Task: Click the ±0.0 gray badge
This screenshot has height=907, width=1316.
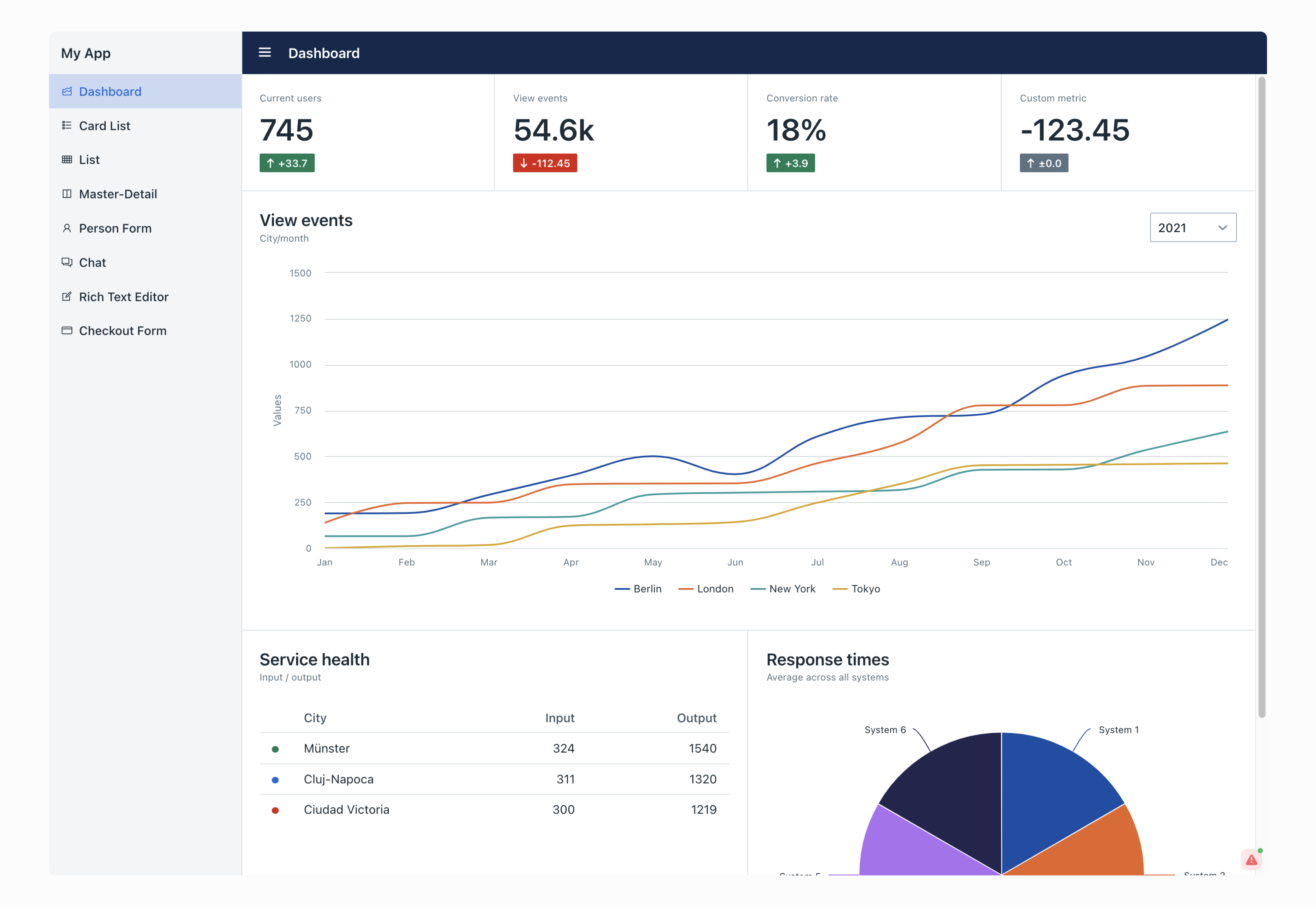Action: click(1043, 163)
